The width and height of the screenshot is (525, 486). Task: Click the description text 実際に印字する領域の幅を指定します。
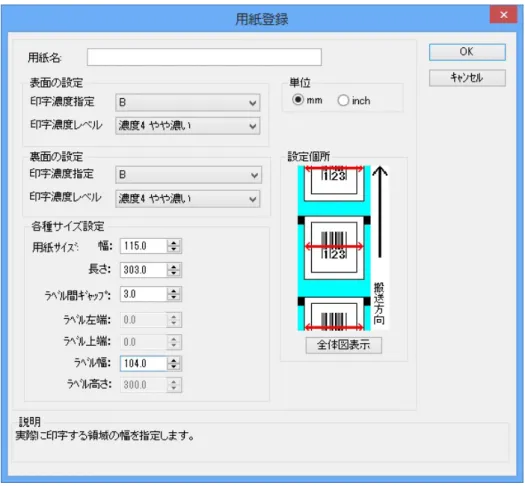click(x=105, y=436)
